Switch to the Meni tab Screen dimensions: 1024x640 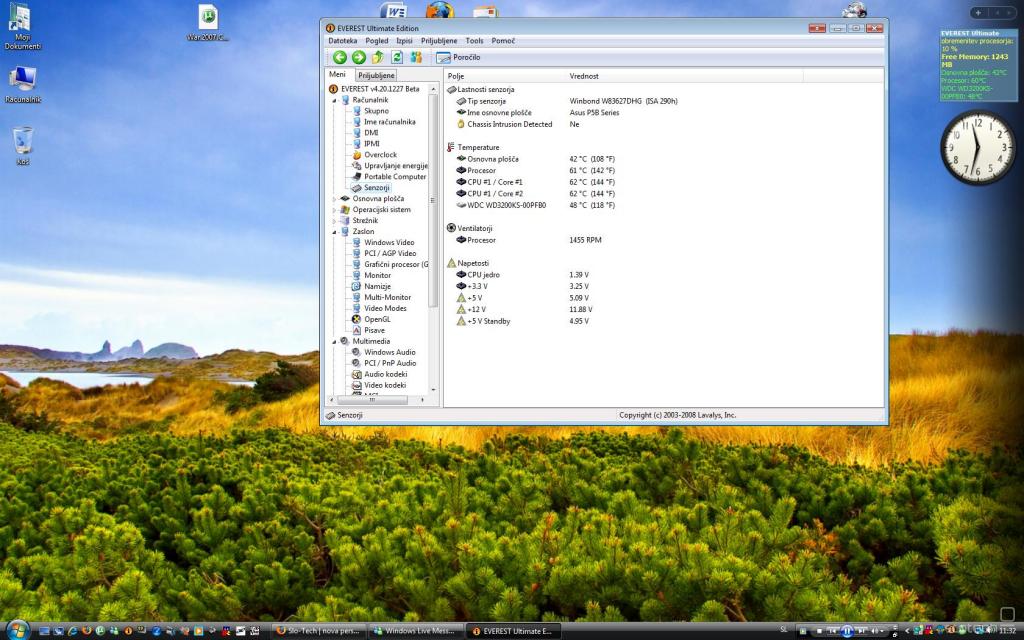point(338,74)
